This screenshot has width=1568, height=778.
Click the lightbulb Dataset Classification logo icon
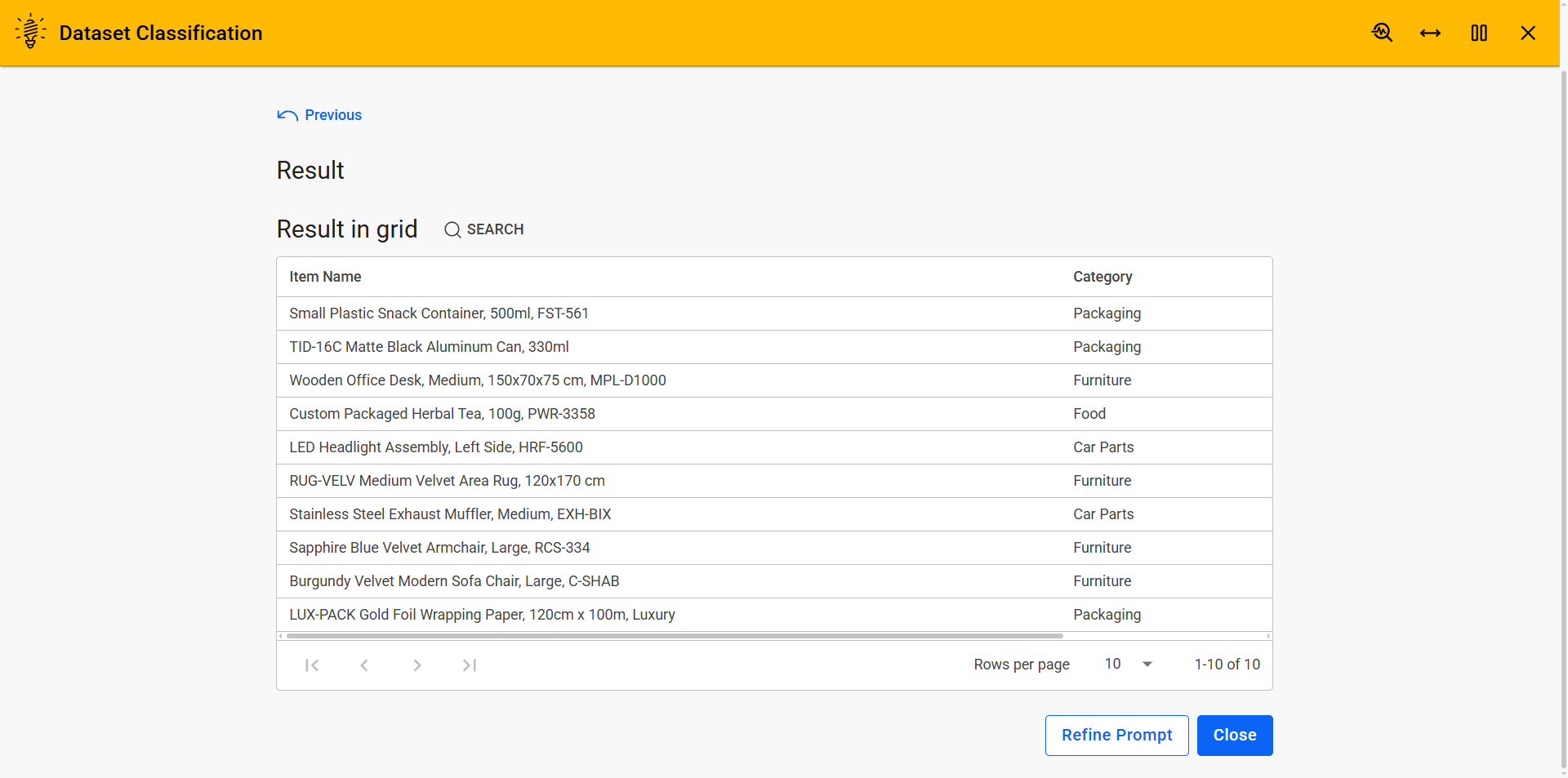pyautogui.click(x=30, y=32)
